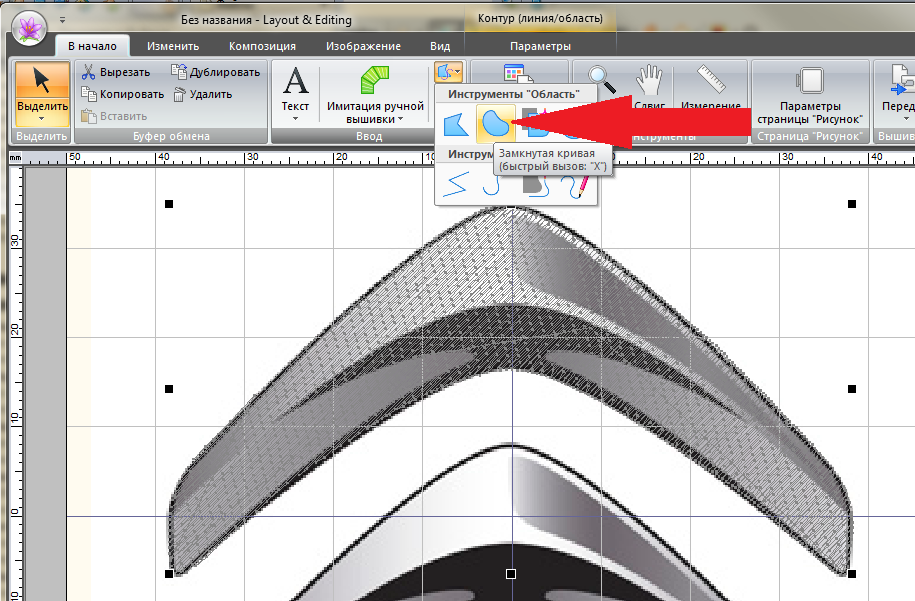Click the Копировать command
Screen dimensions: 915x601
[x=120, y=94]
